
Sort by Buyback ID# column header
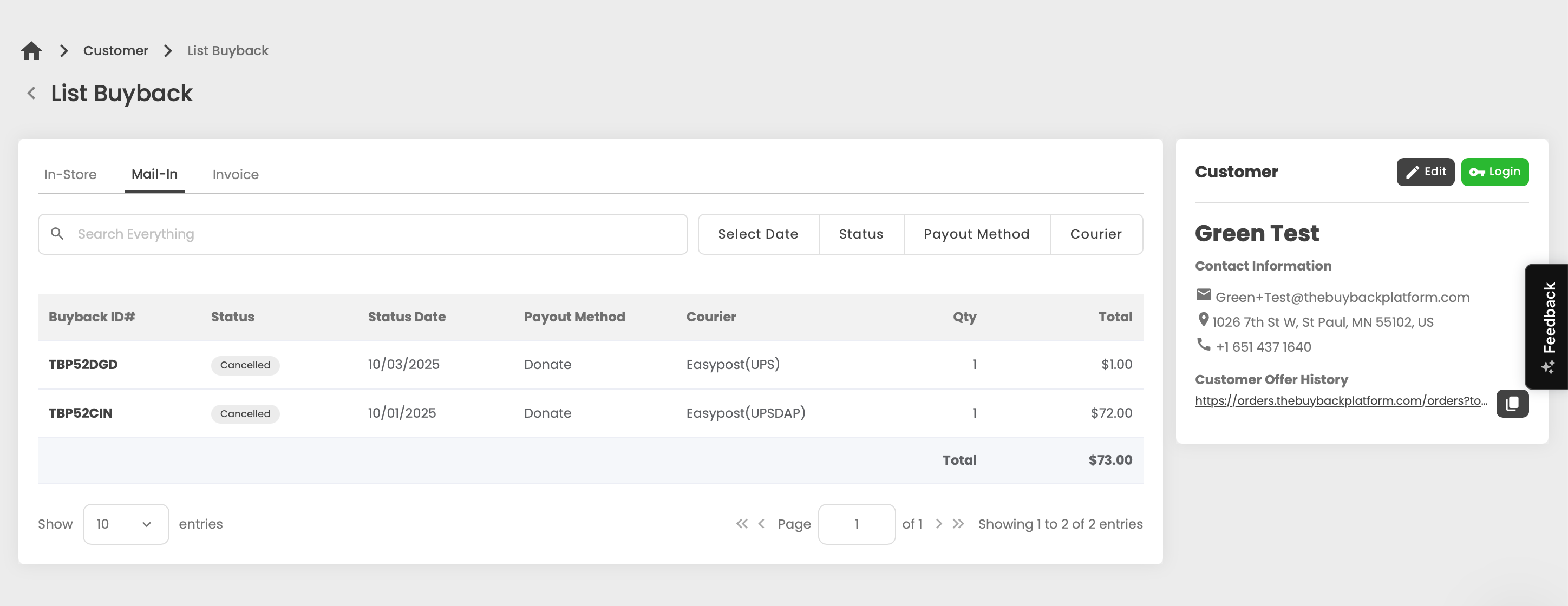[92, 317]
